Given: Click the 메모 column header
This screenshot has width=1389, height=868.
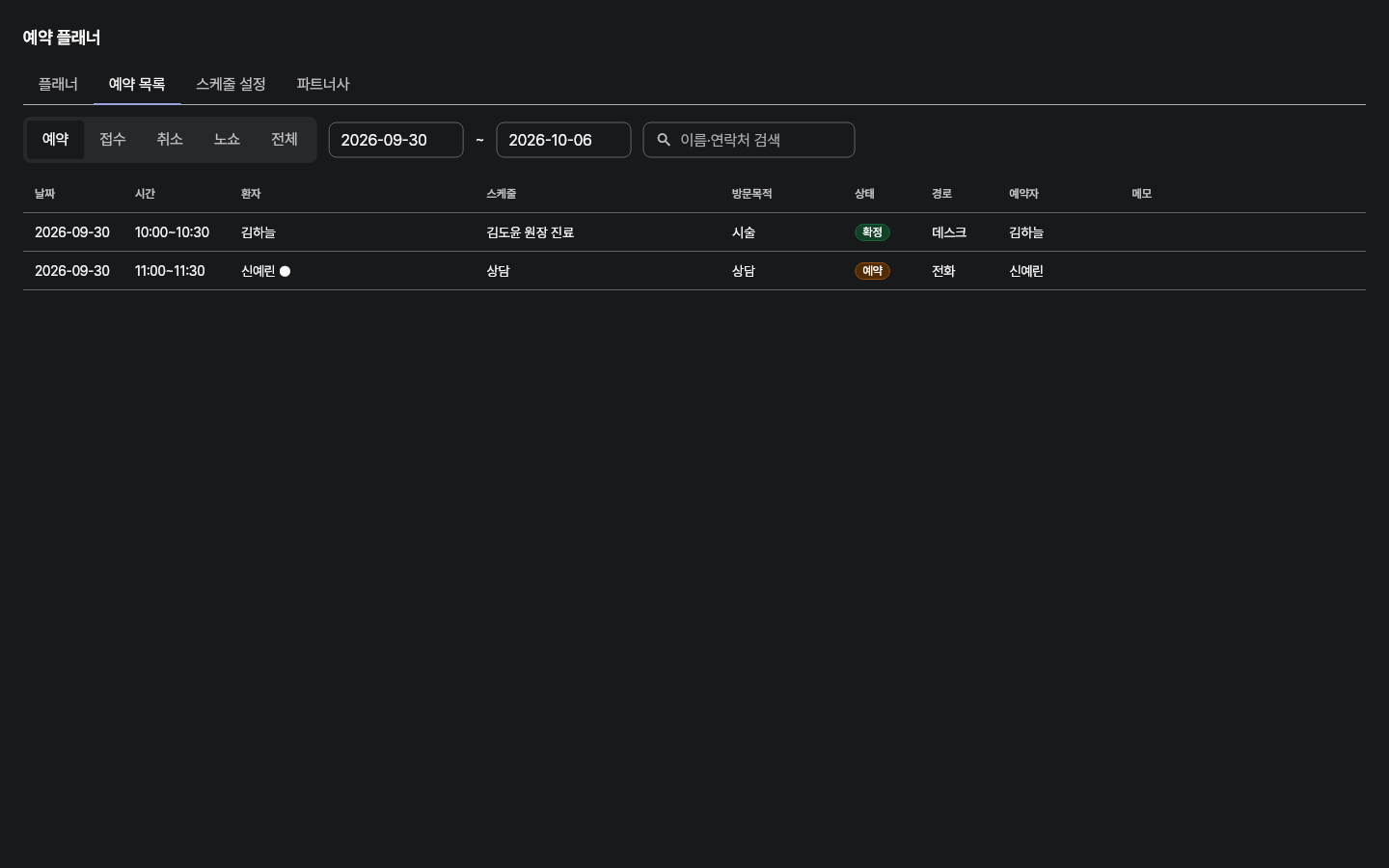Looking at the screenshot, I should click(x=1141, y=194).
